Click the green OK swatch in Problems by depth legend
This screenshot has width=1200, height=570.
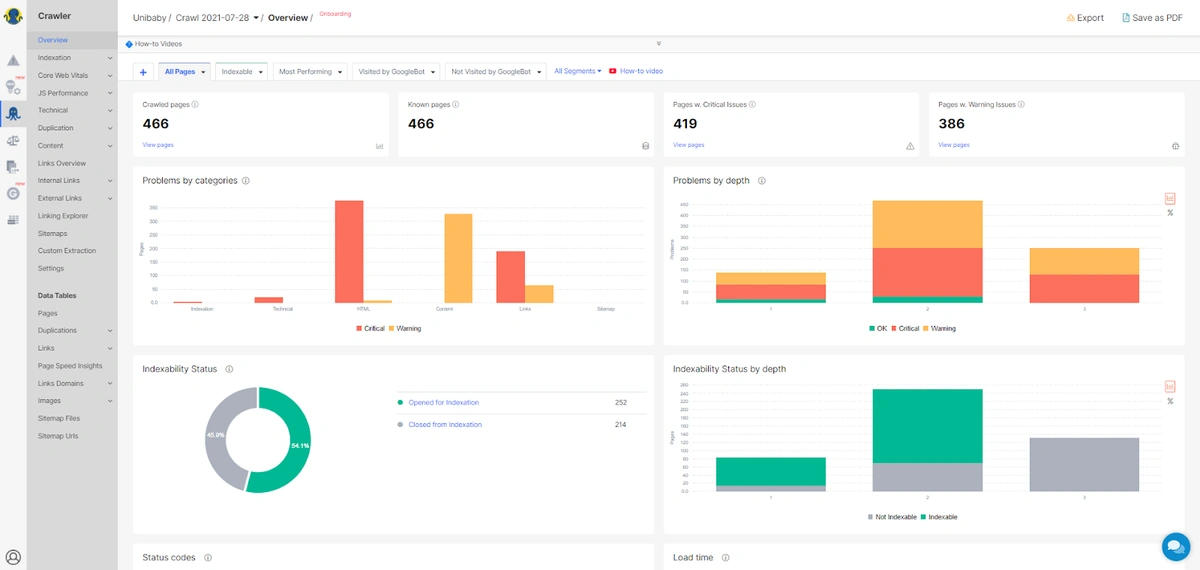tap(869, 328)
